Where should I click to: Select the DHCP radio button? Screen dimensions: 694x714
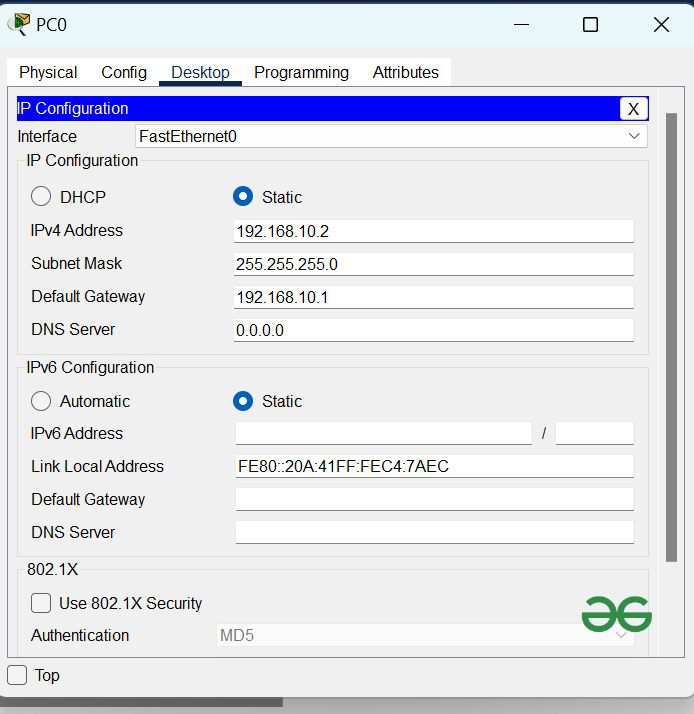[x=41, y=197]
